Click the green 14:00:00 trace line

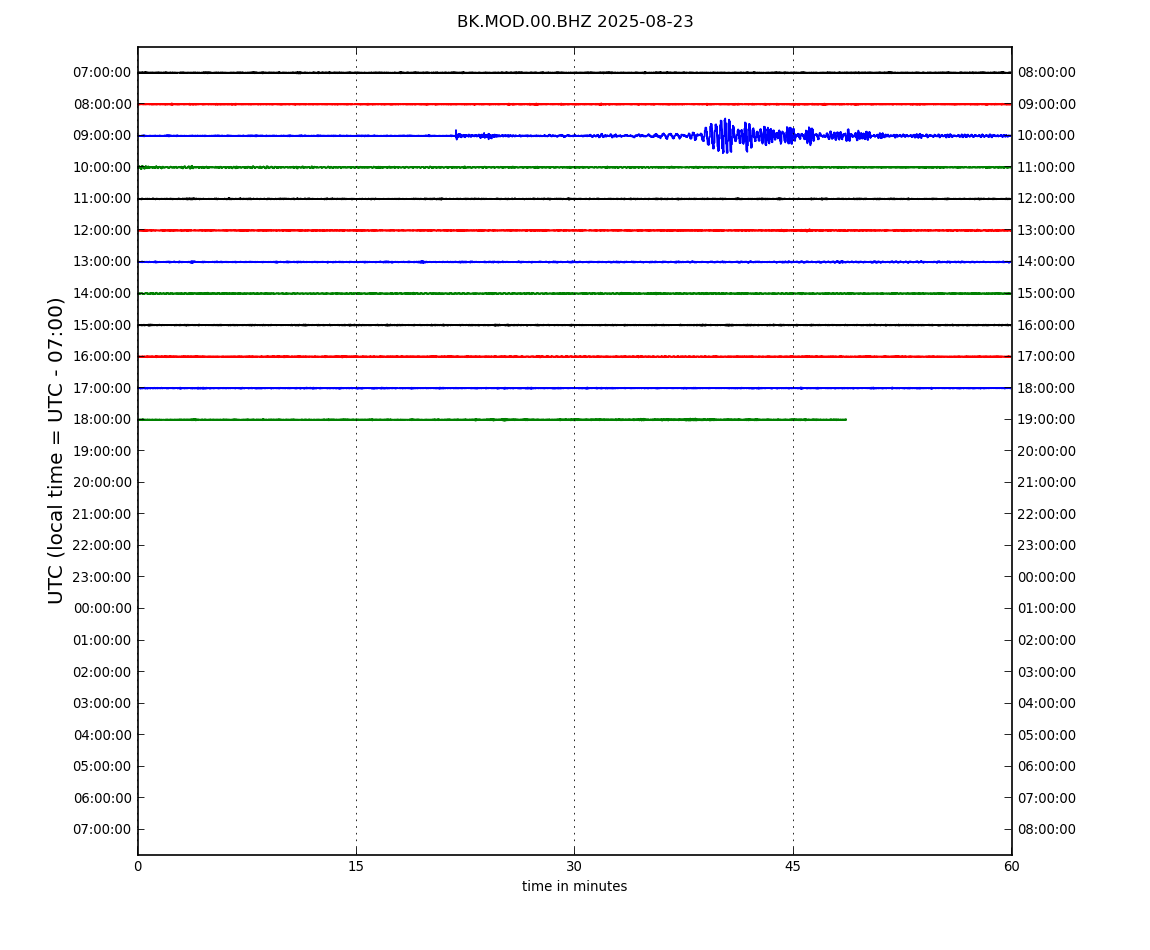click(x=574, y=293)
